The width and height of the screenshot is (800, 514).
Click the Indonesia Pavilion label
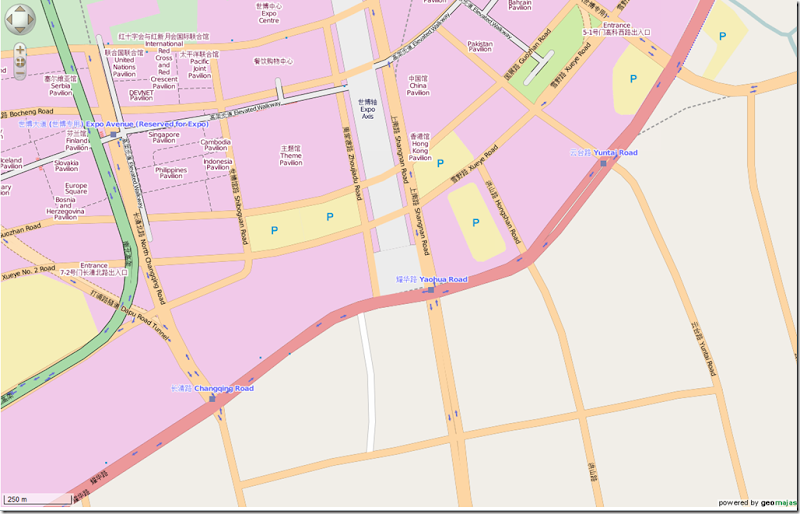pyautogui.click(x=218, y=164)
